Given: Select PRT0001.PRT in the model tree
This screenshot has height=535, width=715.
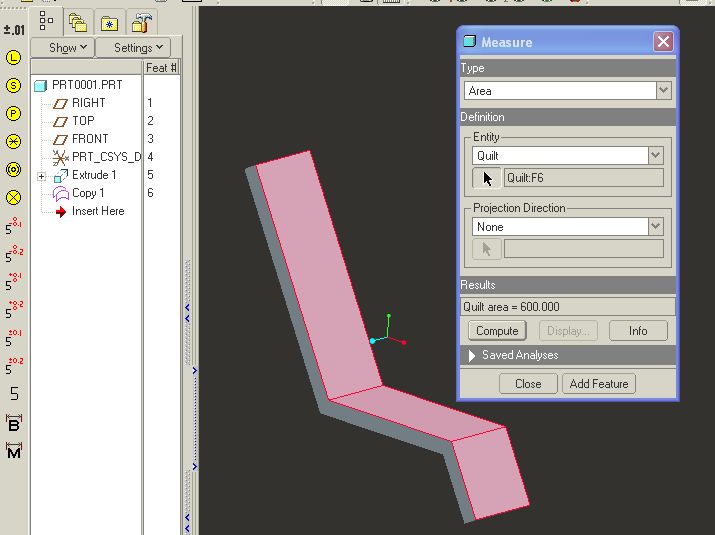Looking at the screenshot, I should (x=78, y=85).
